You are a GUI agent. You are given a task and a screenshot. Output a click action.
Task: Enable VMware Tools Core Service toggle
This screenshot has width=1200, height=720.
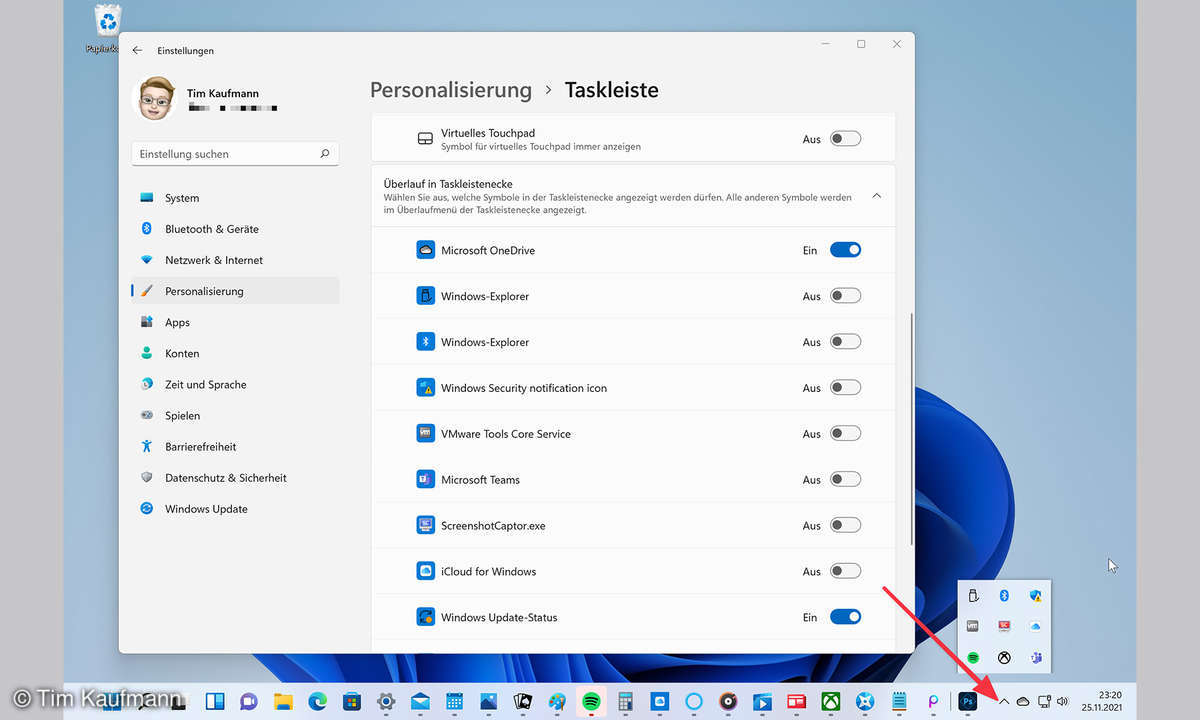coord(845,434)
